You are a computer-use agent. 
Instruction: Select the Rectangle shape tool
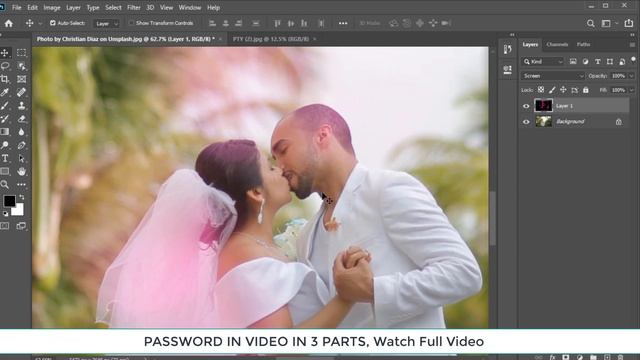[5, 171]
